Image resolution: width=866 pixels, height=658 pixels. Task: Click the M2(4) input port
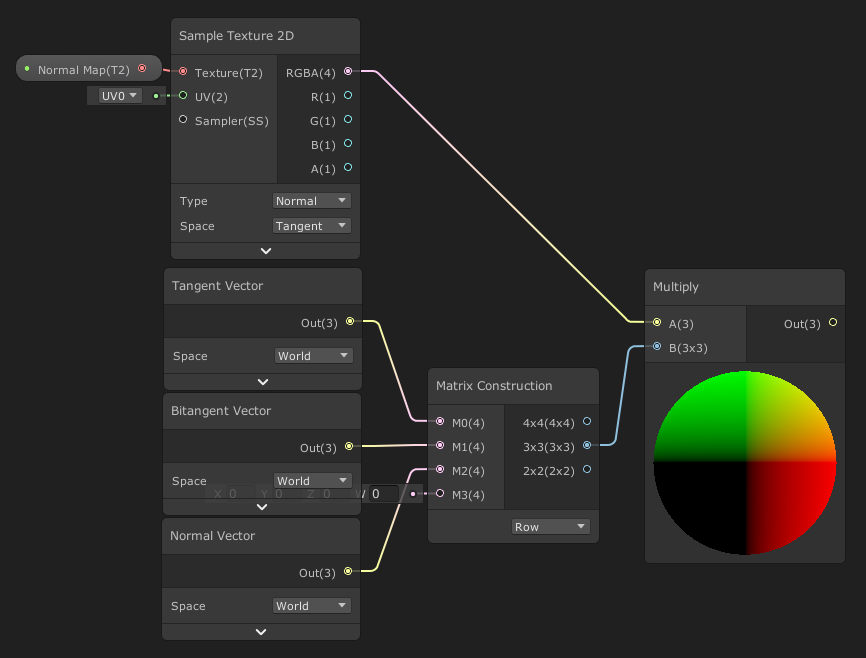(440, 470)
